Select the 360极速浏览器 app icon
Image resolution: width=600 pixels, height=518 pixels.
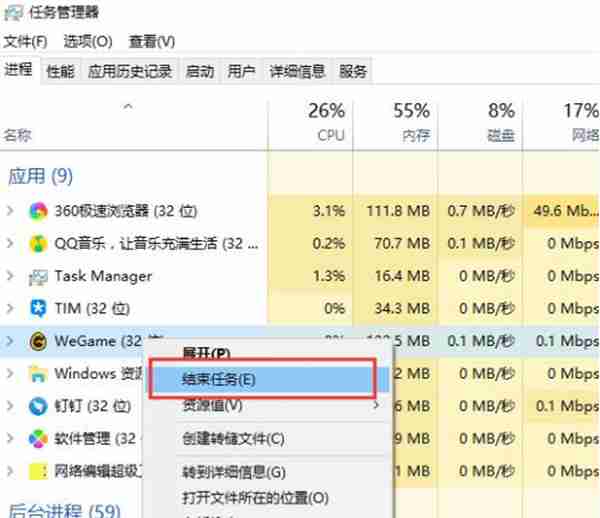38,211
